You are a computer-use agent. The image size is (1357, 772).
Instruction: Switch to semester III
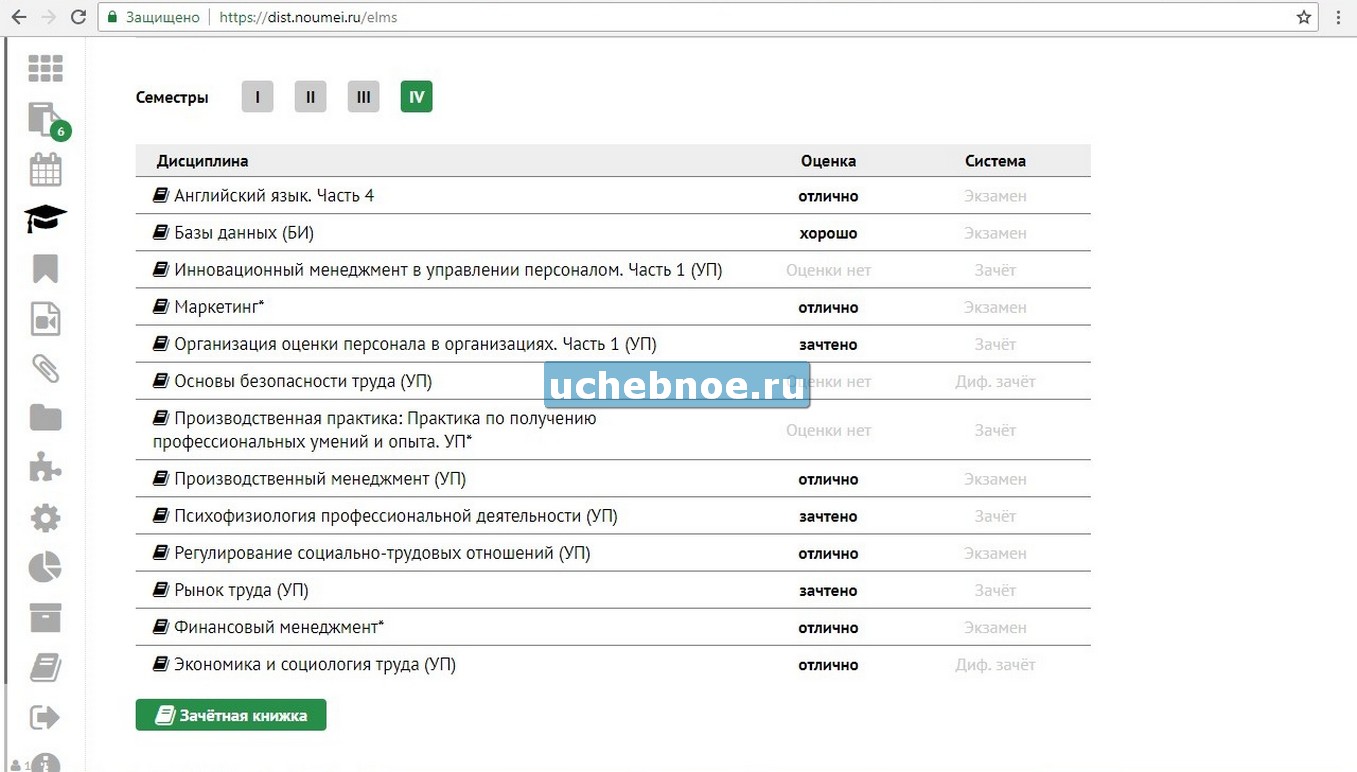point(363,97)
